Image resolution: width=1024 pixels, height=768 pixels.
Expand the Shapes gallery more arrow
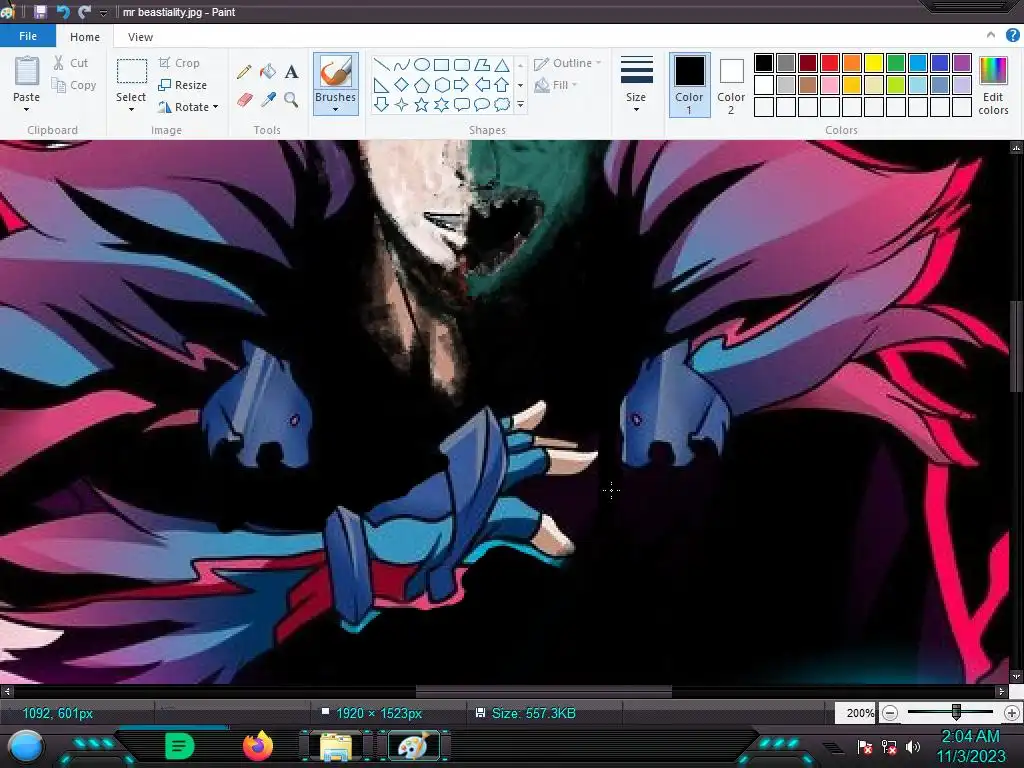tap(520, 104)
